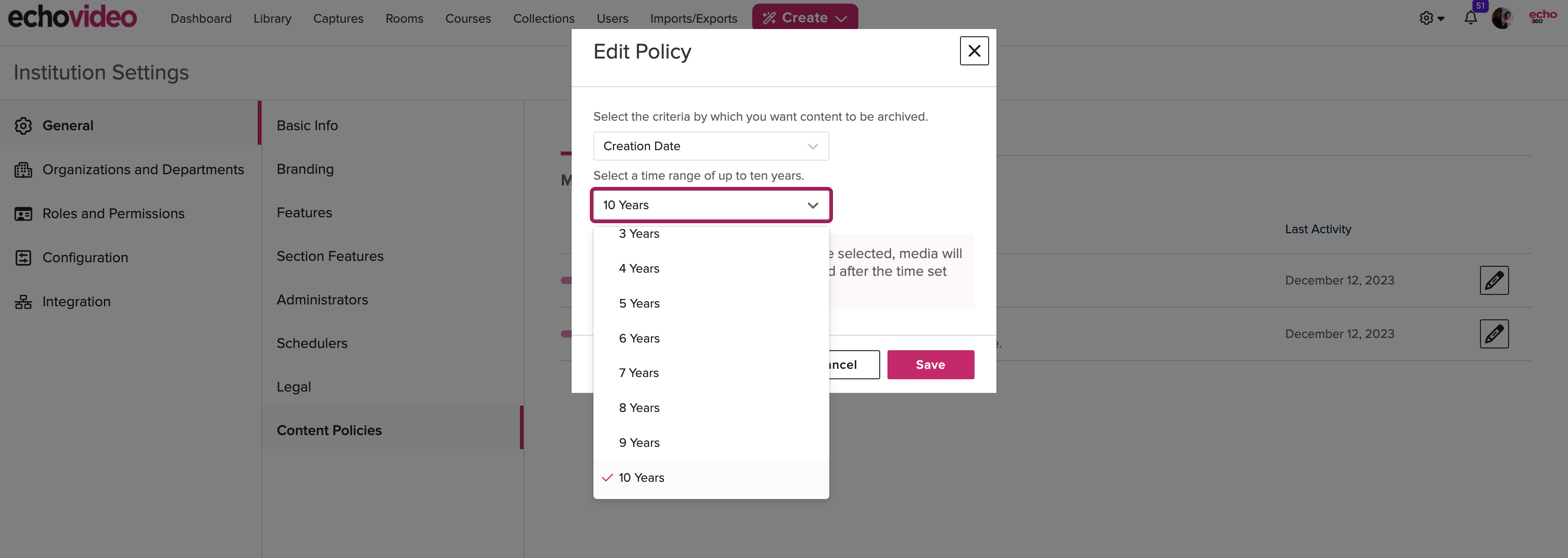Viewport: 1568px width, 558px height.
Task: Open the Library section
Action: click(271, 17)
